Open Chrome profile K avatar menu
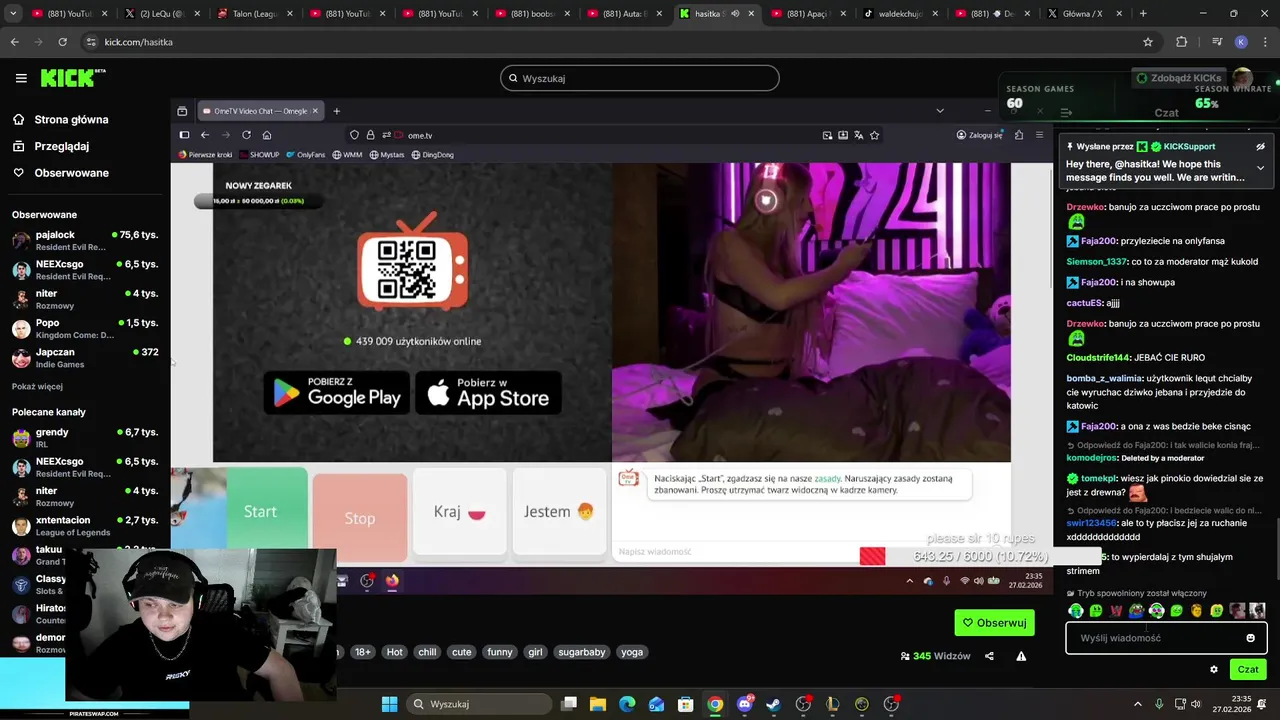The image size is (1280, 720). (x=1241, y=42)
